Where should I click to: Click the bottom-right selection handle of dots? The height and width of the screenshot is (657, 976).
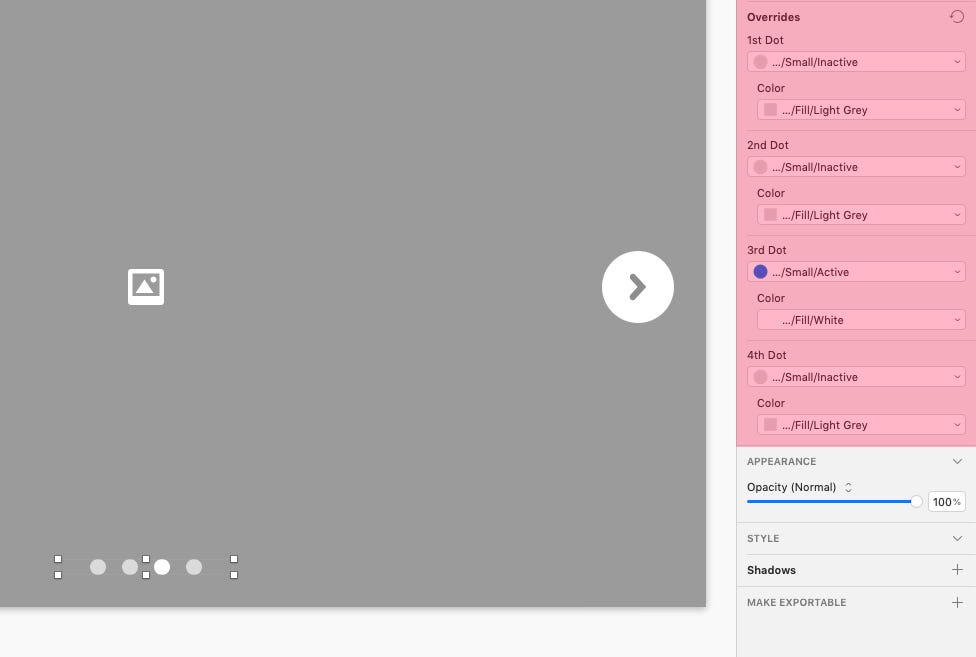234,575
